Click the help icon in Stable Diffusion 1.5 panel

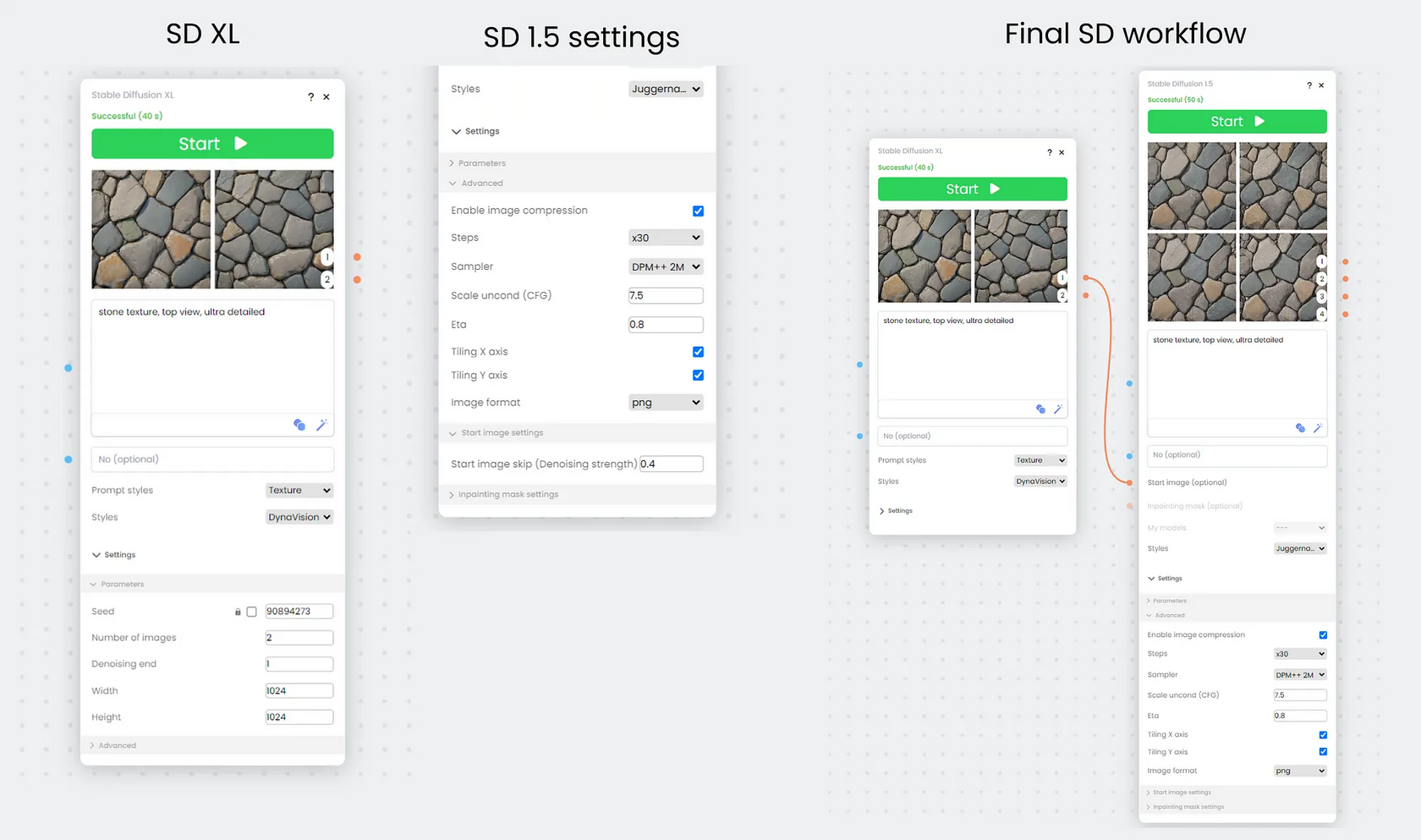(1309, 85)
